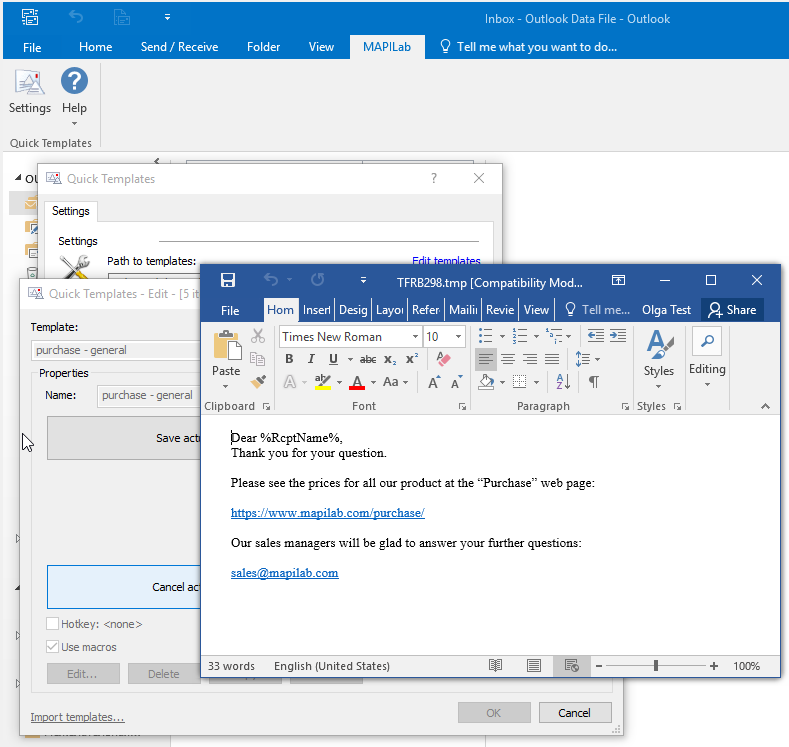
Task: Cut the selection with scissors icon
Action: pos(258,336)
